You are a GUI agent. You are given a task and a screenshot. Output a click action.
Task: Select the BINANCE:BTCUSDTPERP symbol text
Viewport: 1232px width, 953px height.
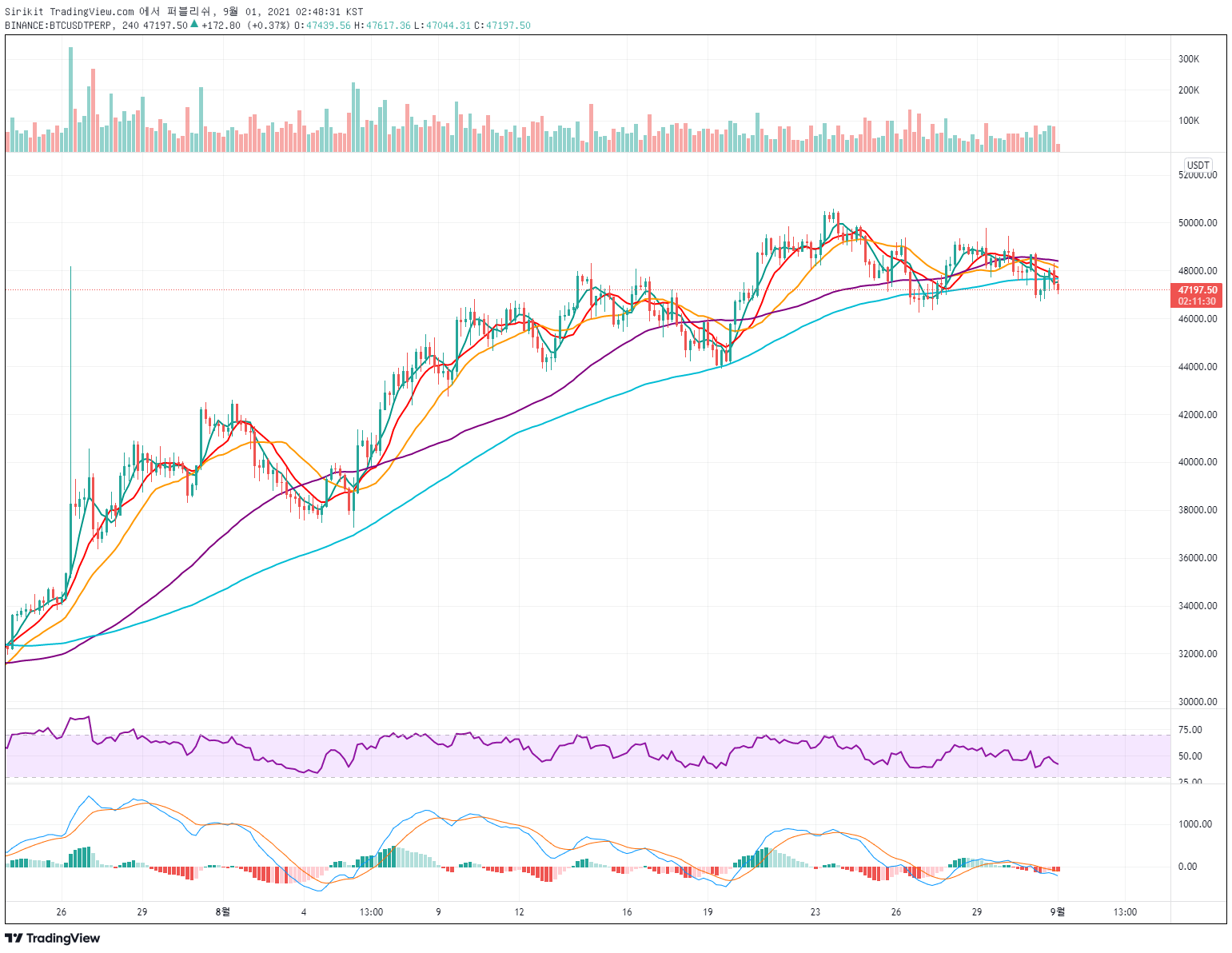click(x=58, y=25)
